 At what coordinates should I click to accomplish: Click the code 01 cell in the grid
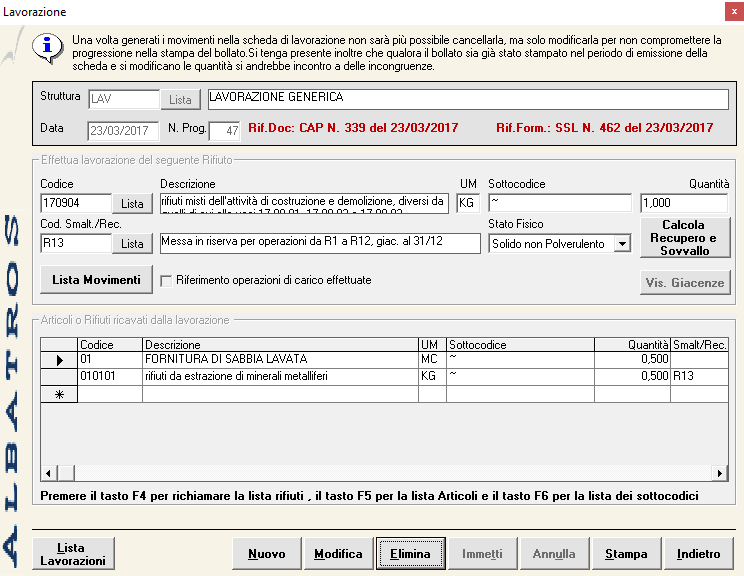click(110, 360)
